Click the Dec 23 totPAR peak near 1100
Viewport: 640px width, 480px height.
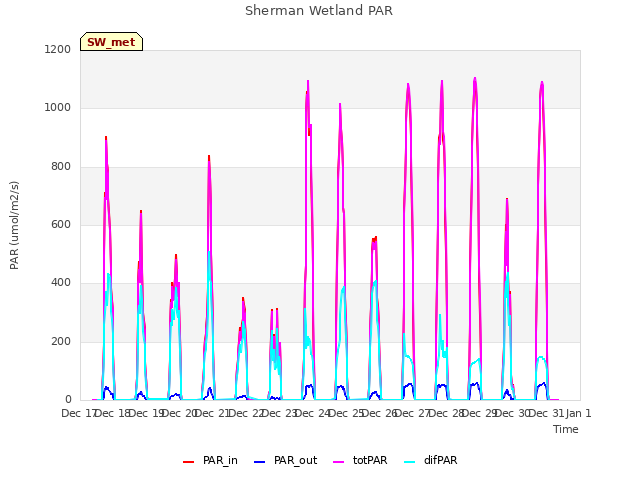pos(308,82)
